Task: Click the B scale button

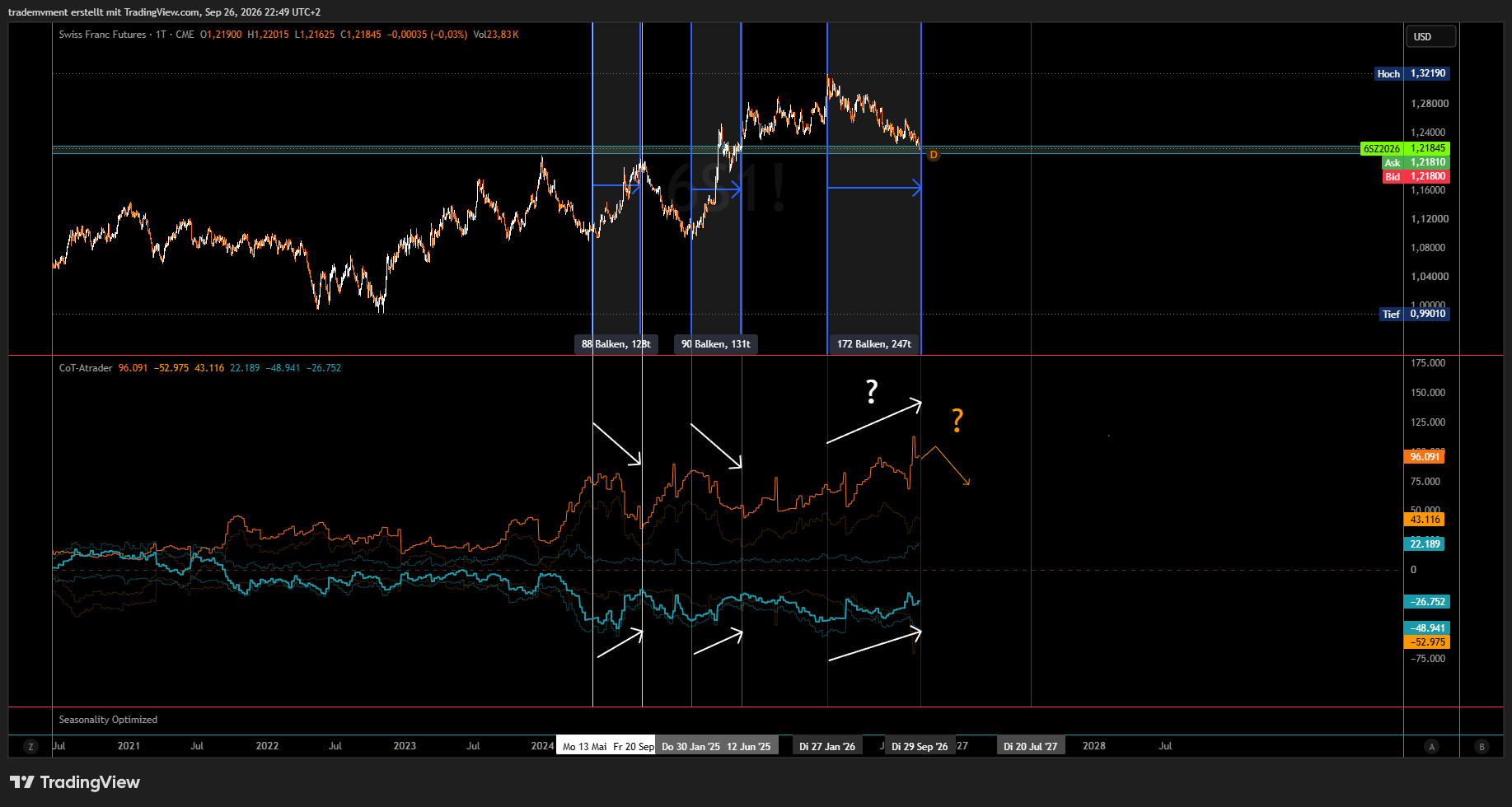Action: tap(1482, 747)
